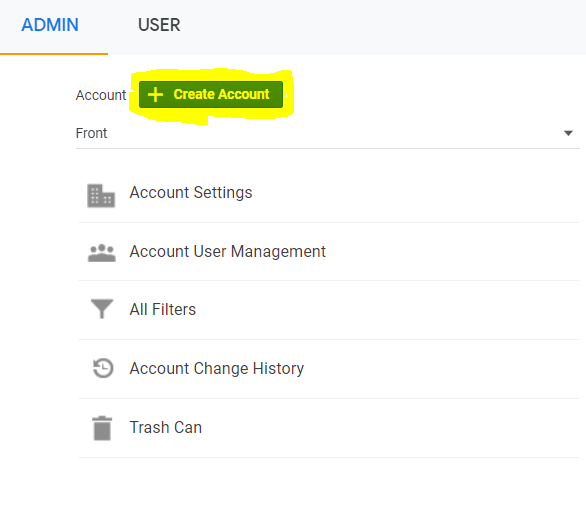Switch to the USER tab

click(x=159, y=25)
